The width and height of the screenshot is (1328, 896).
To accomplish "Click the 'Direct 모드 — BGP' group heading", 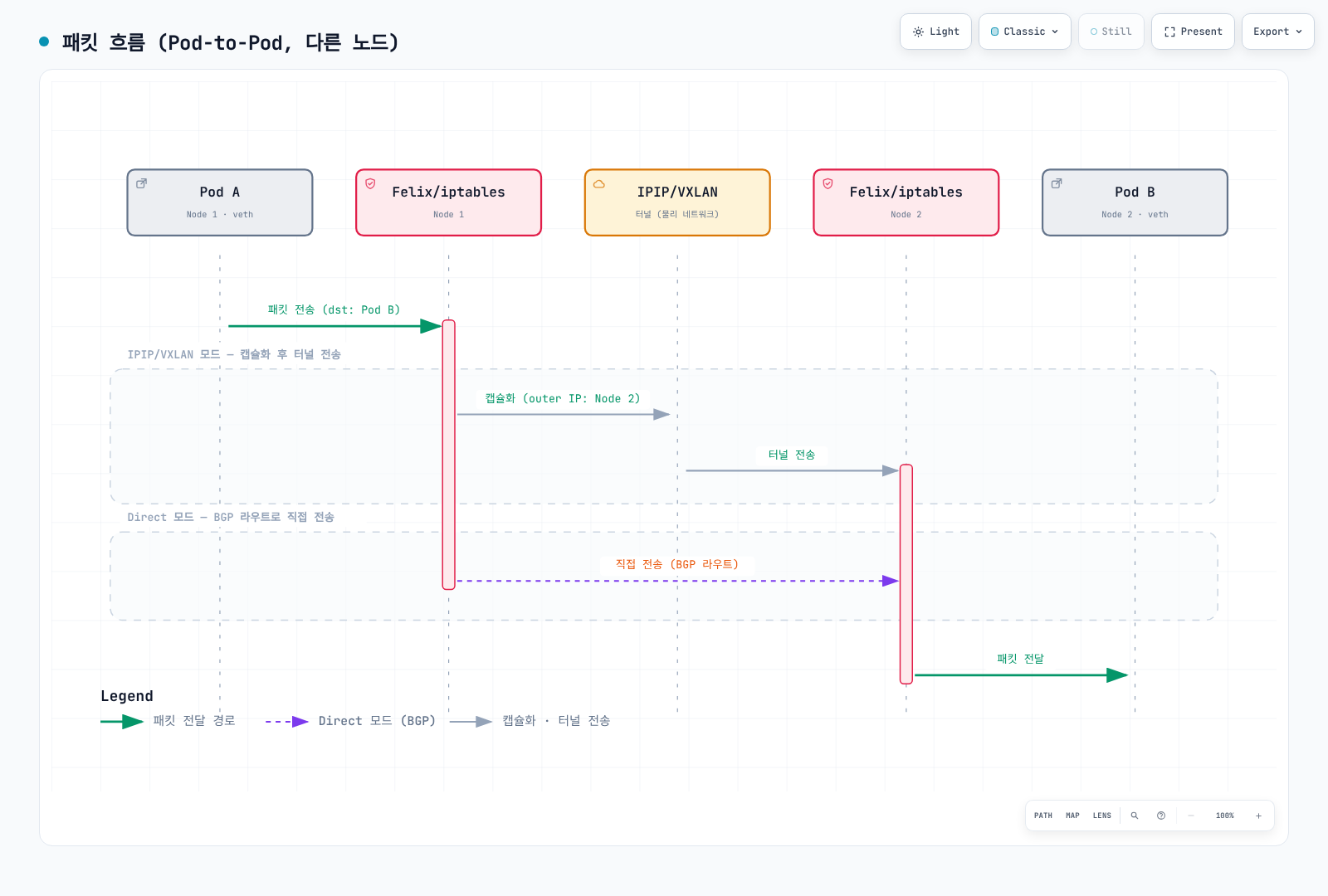I will (231, 517).
